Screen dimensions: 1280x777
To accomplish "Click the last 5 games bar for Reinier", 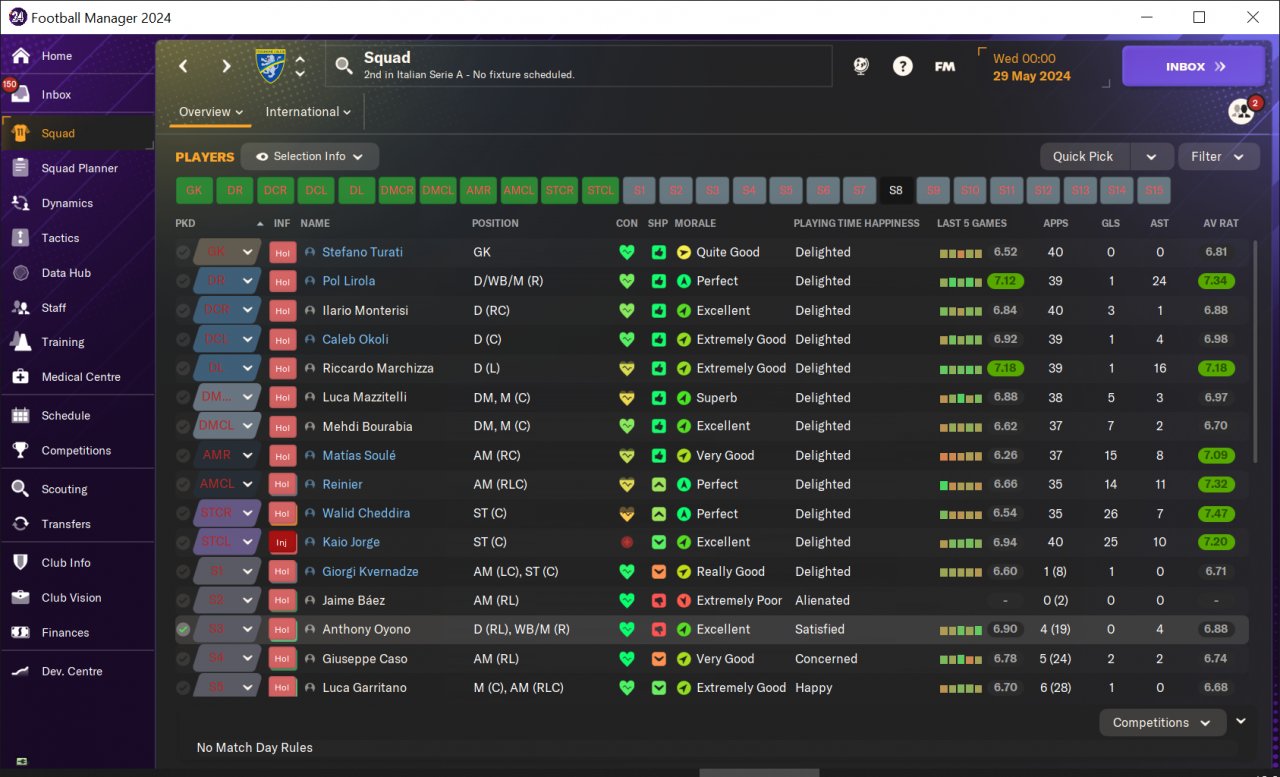I will (961, 485).
